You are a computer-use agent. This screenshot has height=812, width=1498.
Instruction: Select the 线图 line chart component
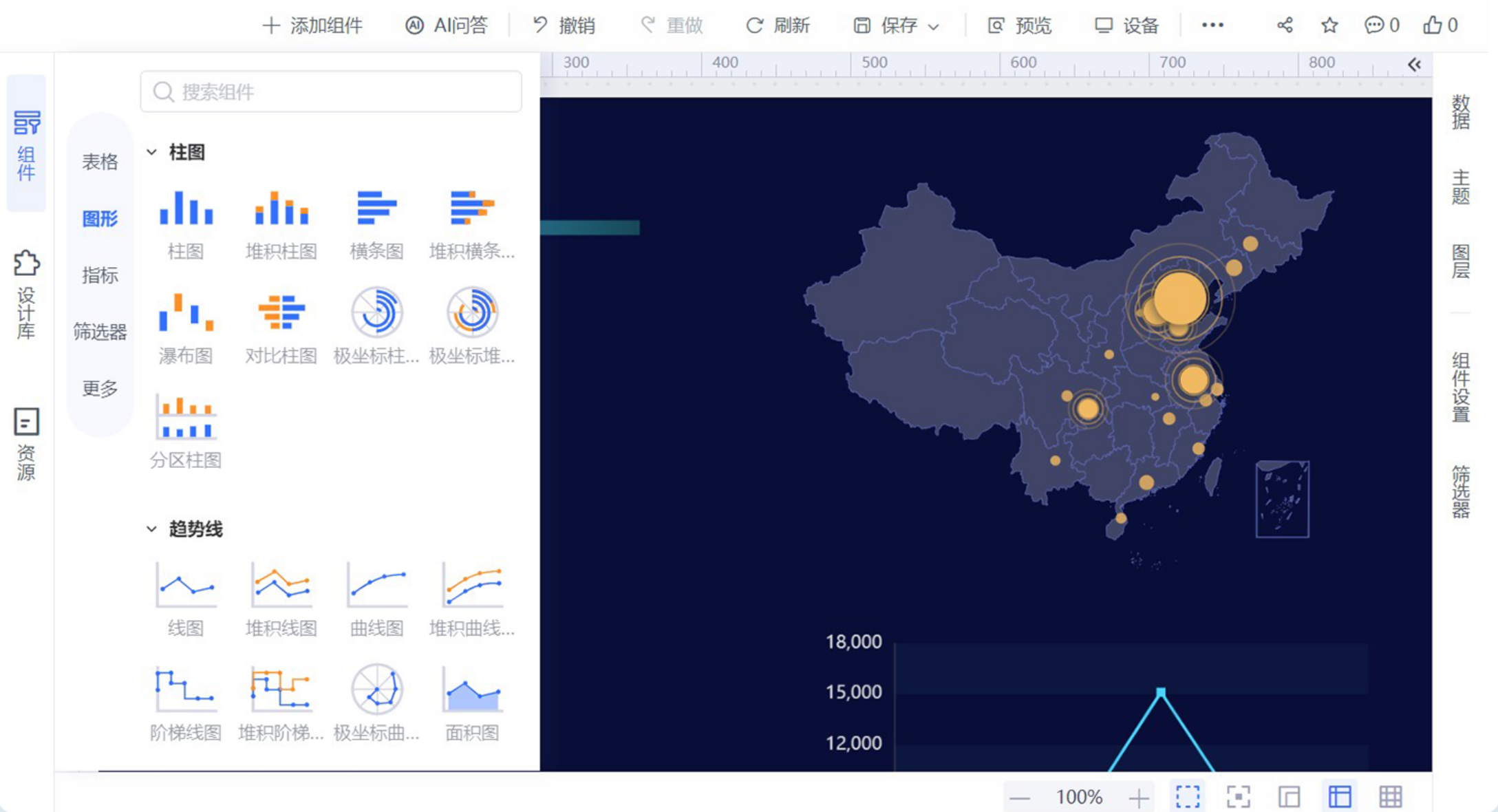pyautogui.click(x=186, y=601)
